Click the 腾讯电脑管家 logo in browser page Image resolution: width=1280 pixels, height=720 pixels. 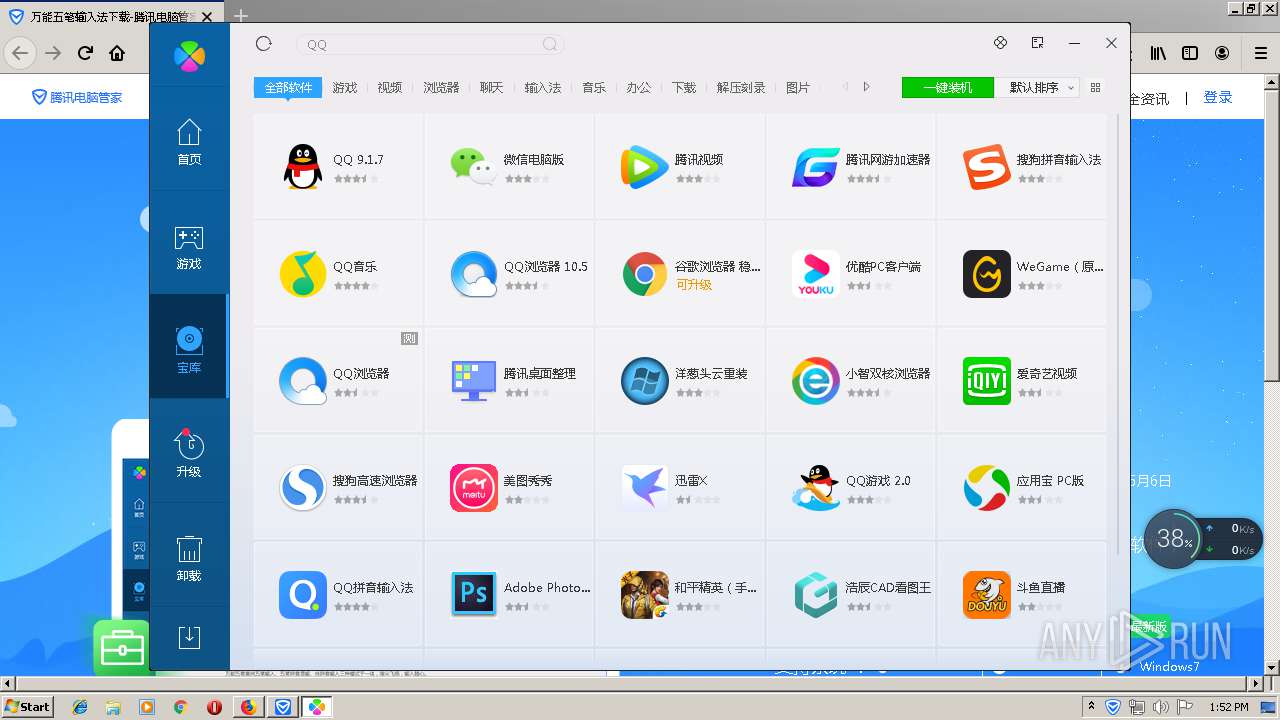tap(77, 97)
